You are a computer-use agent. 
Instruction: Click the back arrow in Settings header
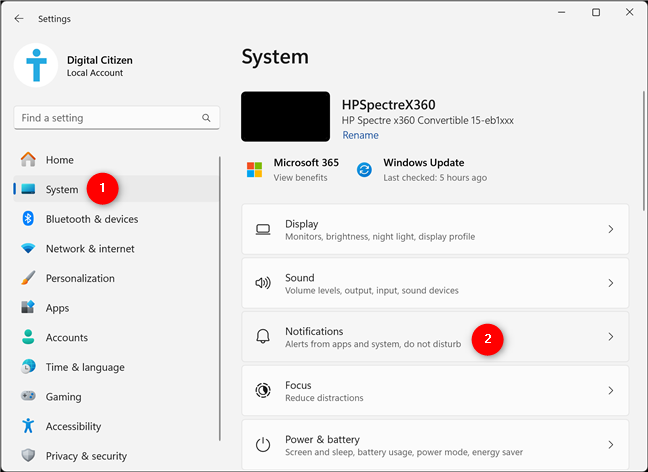(x=19, y=19)
